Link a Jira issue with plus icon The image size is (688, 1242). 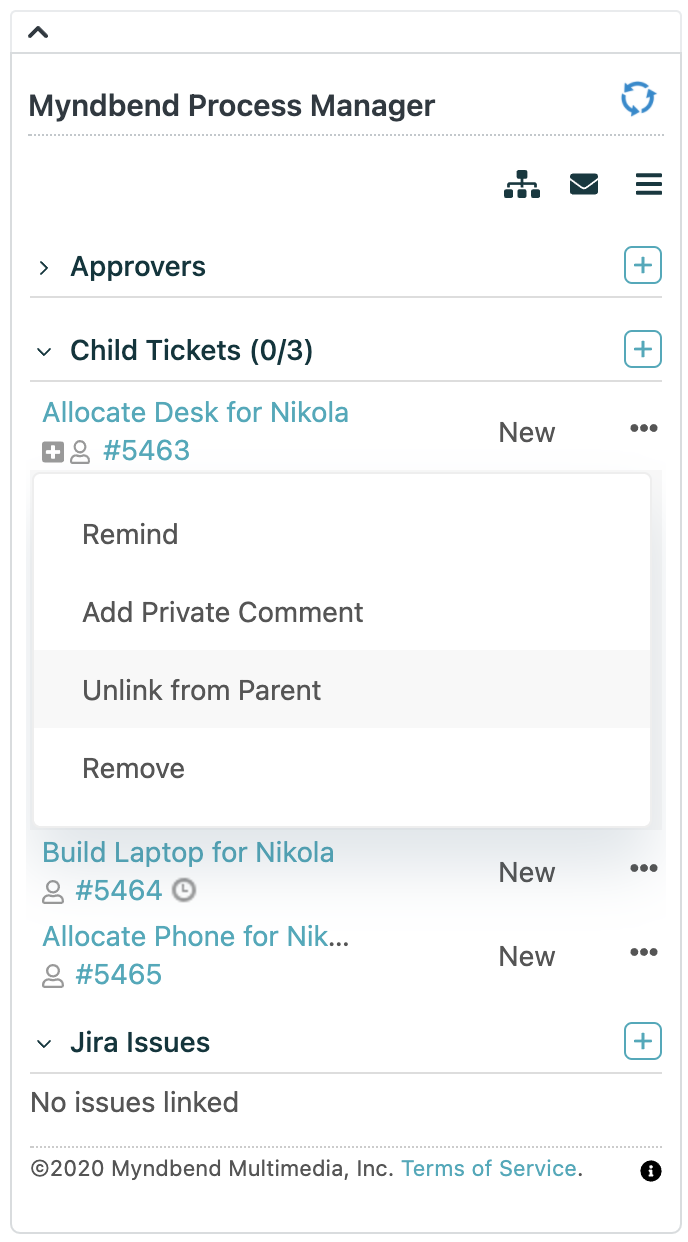pos(643,1042)
